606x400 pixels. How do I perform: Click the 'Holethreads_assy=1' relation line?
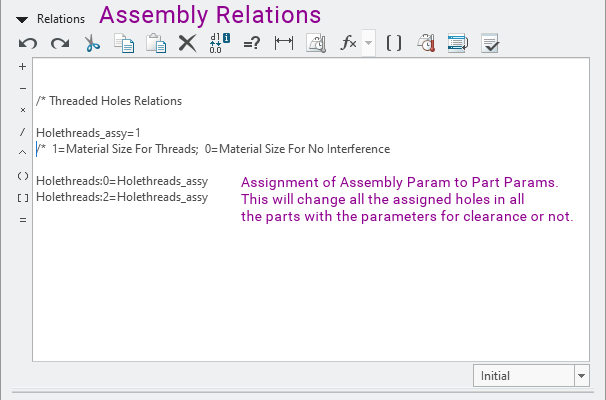[x=88, y=133]
